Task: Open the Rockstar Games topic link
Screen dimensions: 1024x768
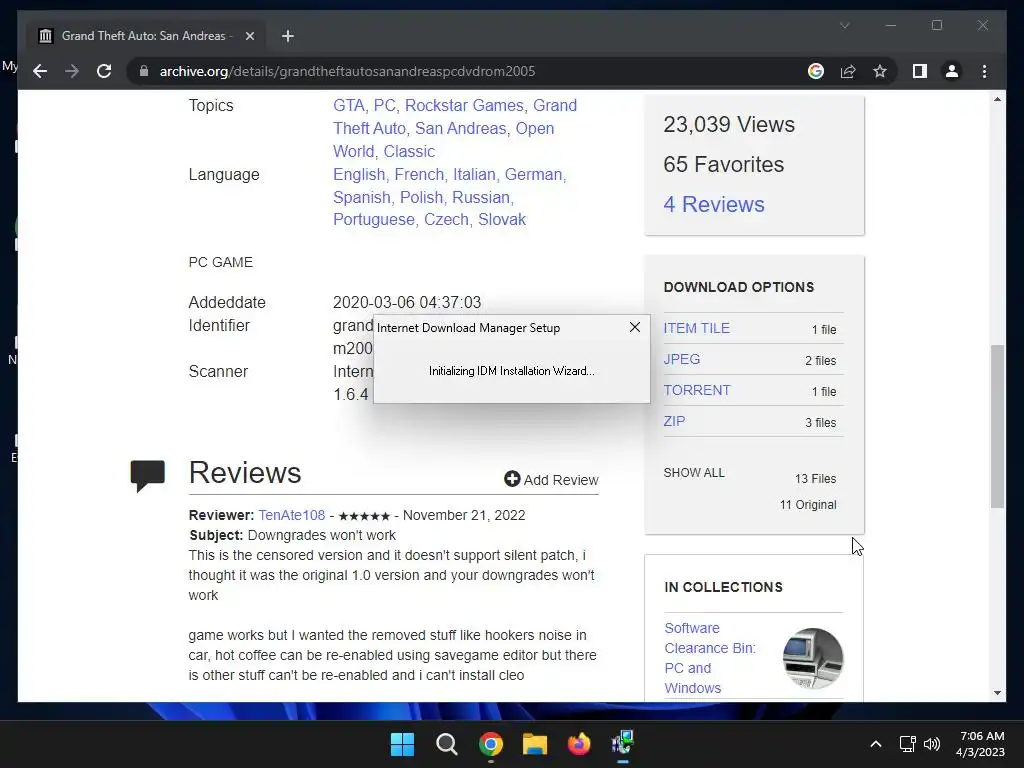Action: [x=464, y=106]
